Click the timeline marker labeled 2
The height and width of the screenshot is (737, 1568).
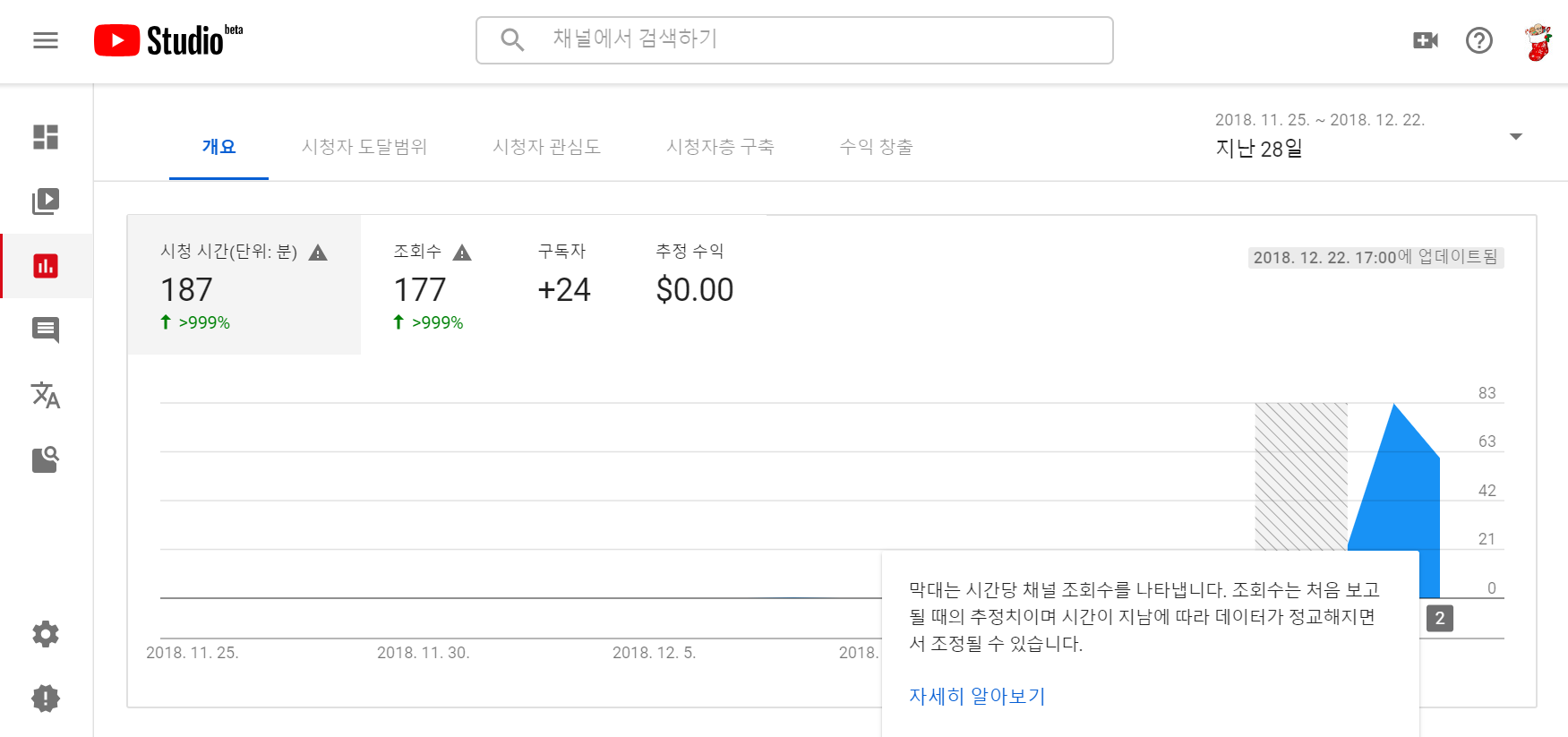(1439, 618)
